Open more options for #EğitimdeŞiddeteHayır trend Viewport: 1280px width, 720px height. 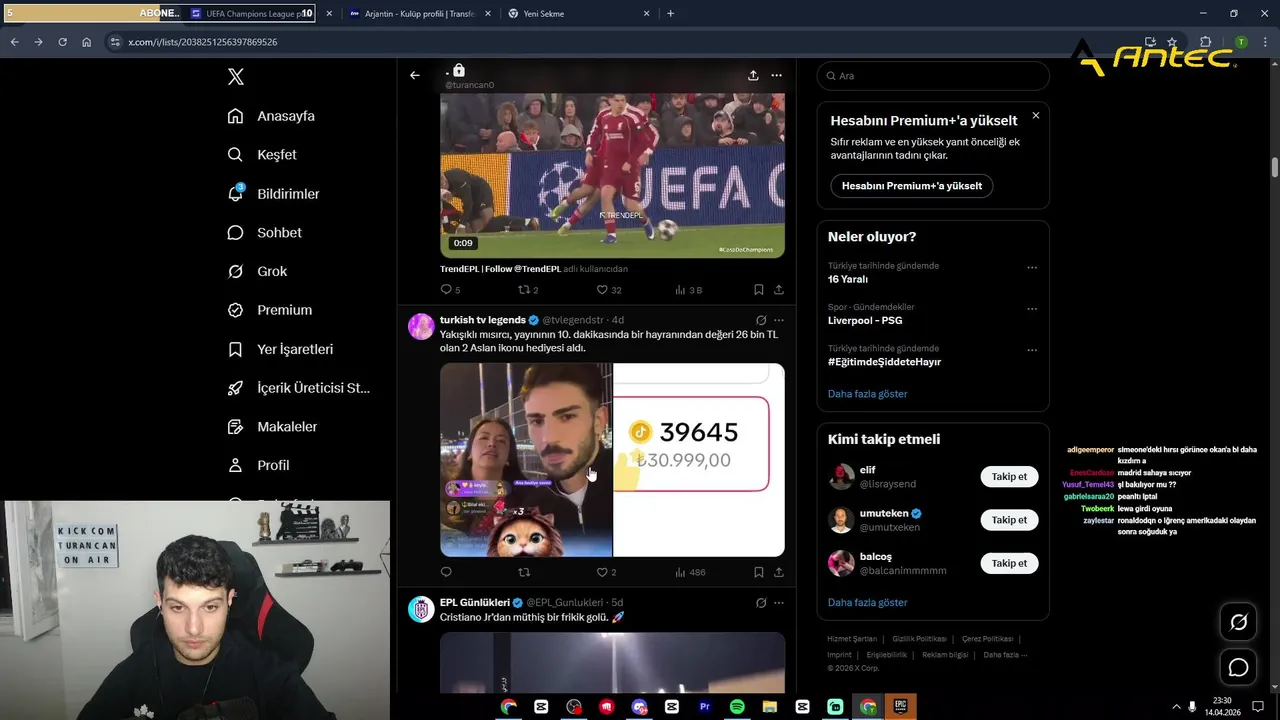1032,350
